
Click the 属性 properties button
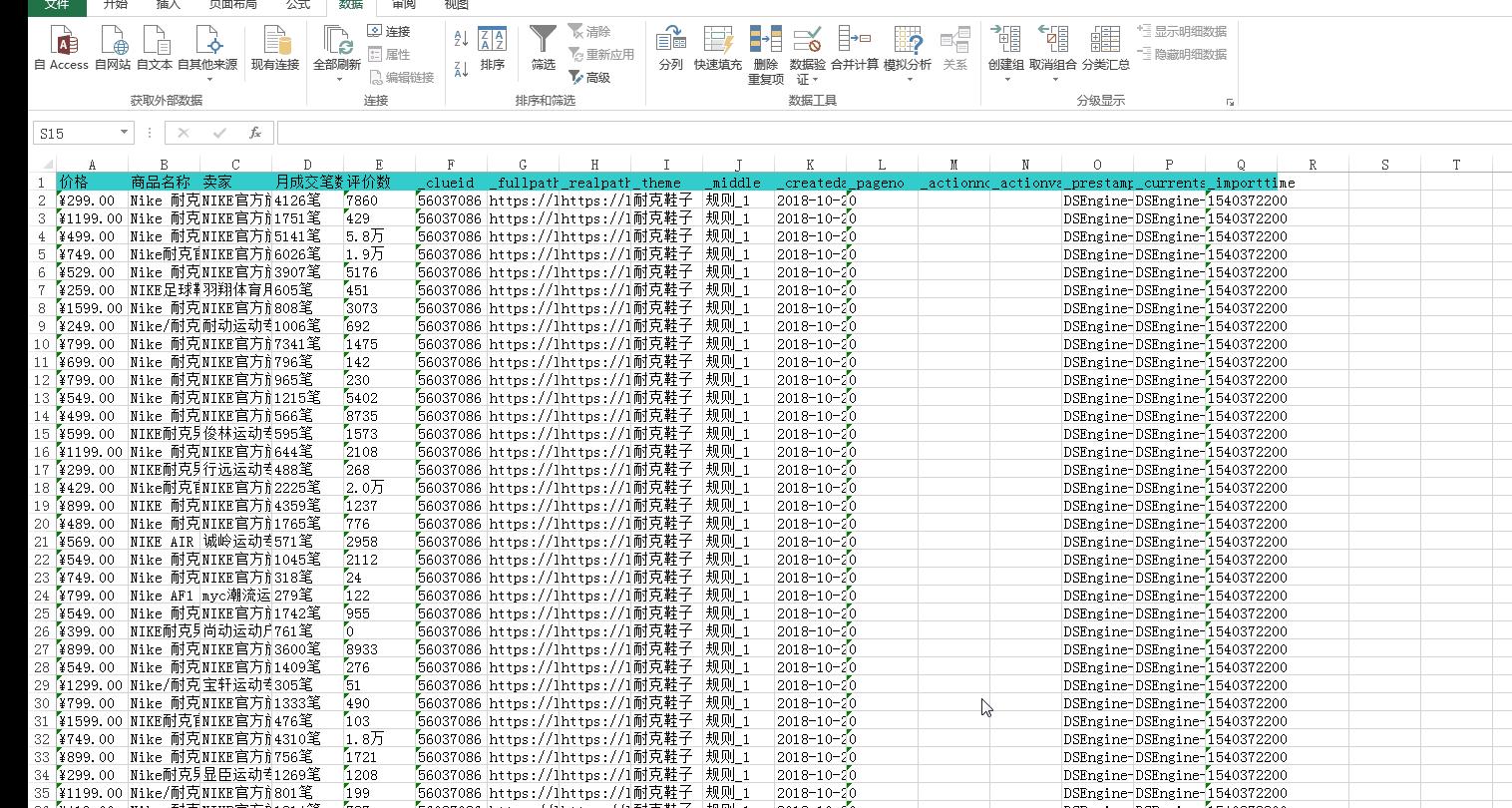(x=389, y=54)
